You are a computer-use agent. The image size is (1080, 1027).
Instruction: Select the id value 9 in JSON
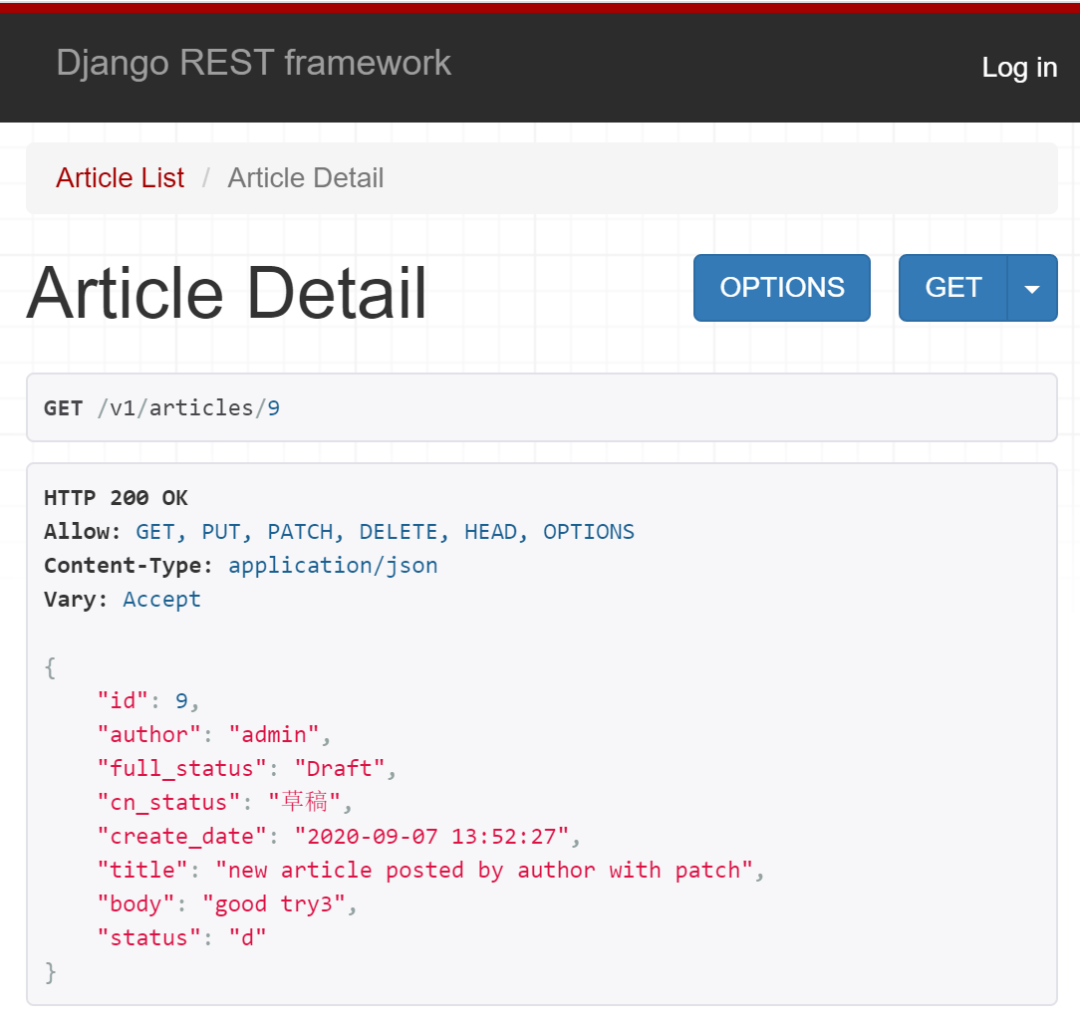pyautogui.click(x=183, y=700)
